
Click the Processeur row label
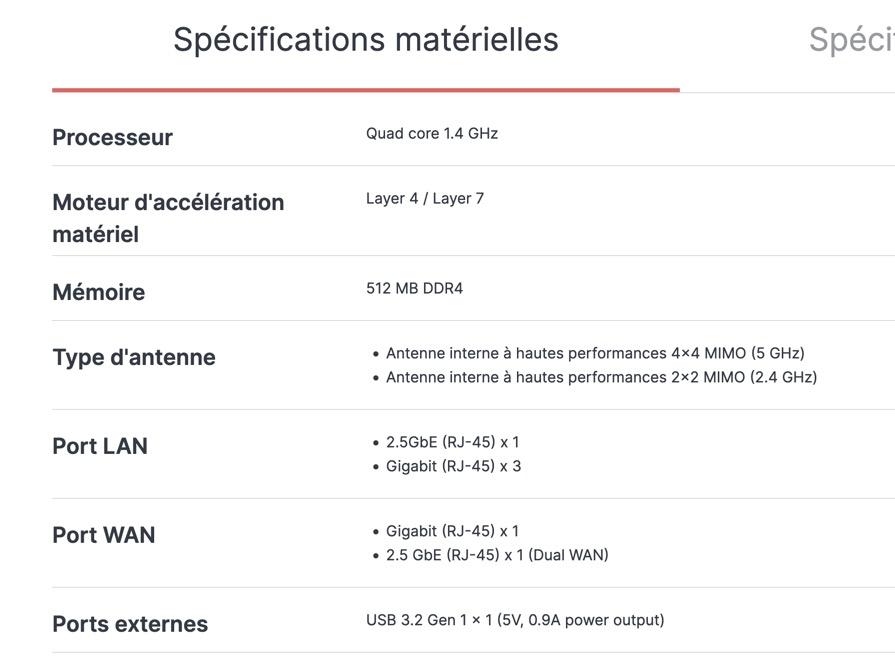pyautogui.click(x=112, y=138)
